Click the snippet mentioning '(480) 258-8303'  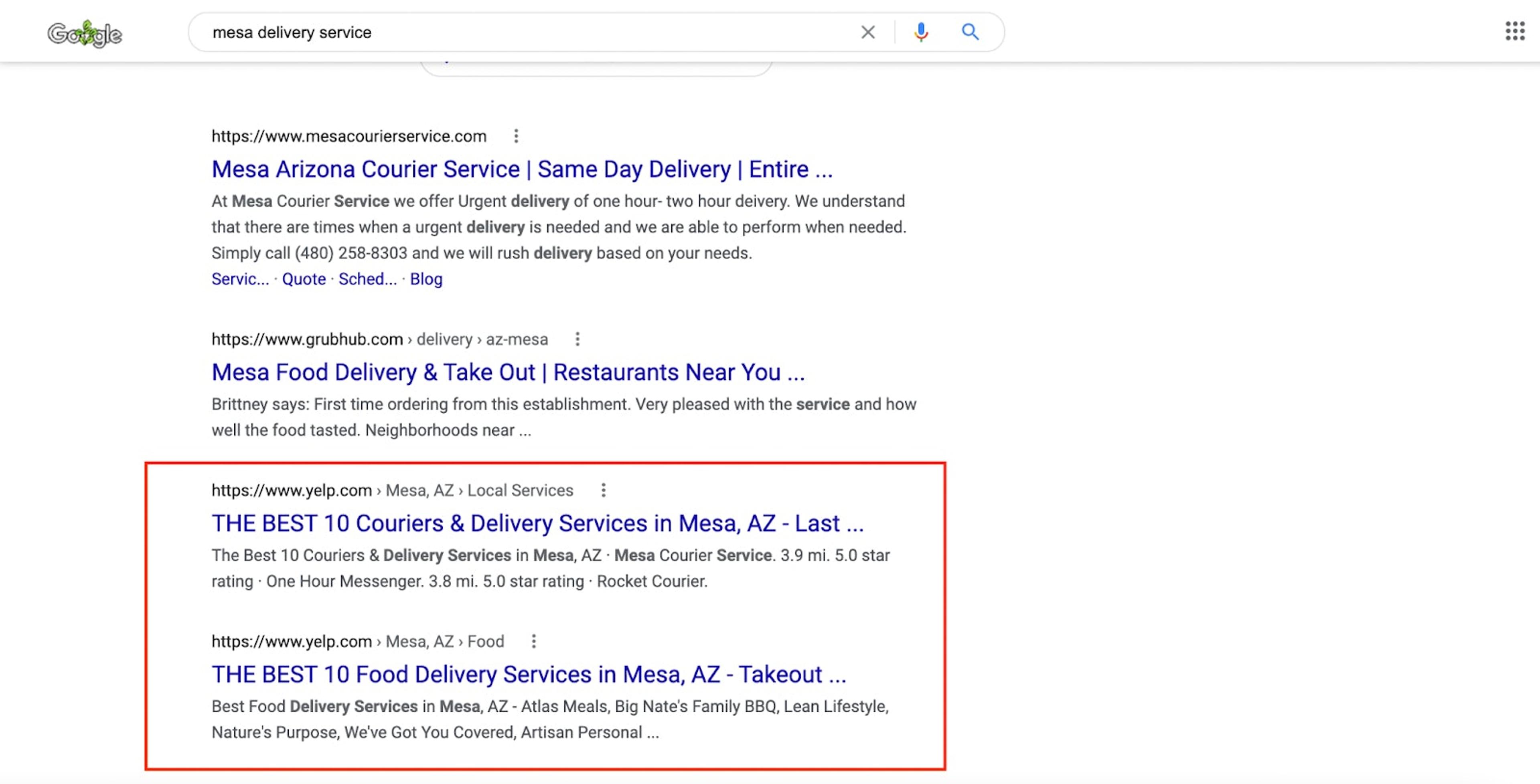559,228
